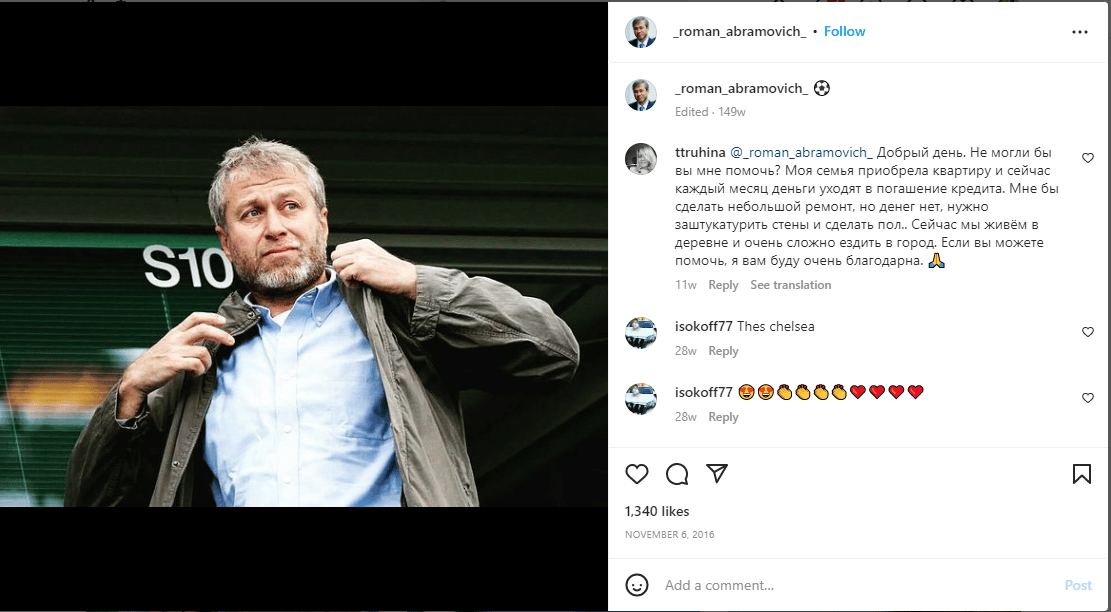Follow the _roman_abramovich_ account
The height and width of the screenshot is (612, 1111).
tap(844, 32)
